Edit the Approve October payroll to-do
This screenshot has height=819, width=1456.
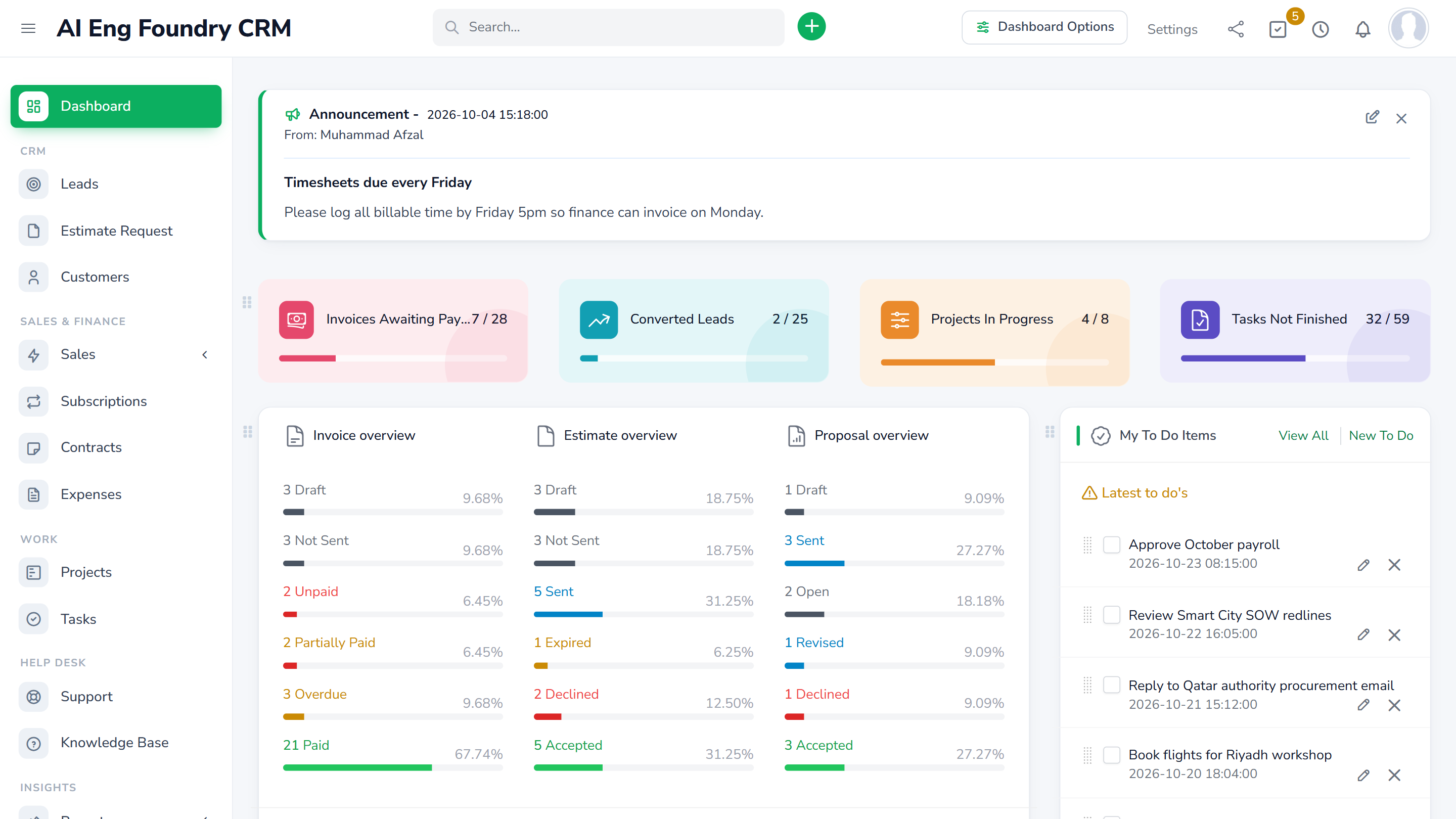click(x=1363, y=565)
